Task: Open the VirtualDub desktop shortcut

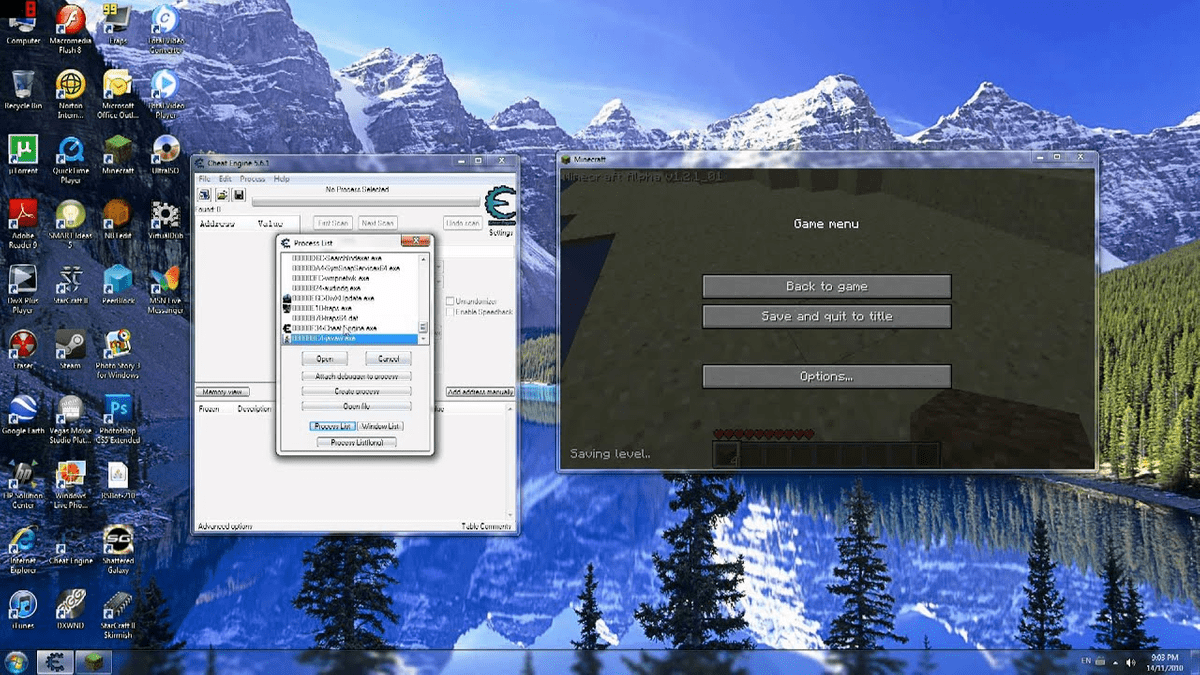Action: [165, 220]
